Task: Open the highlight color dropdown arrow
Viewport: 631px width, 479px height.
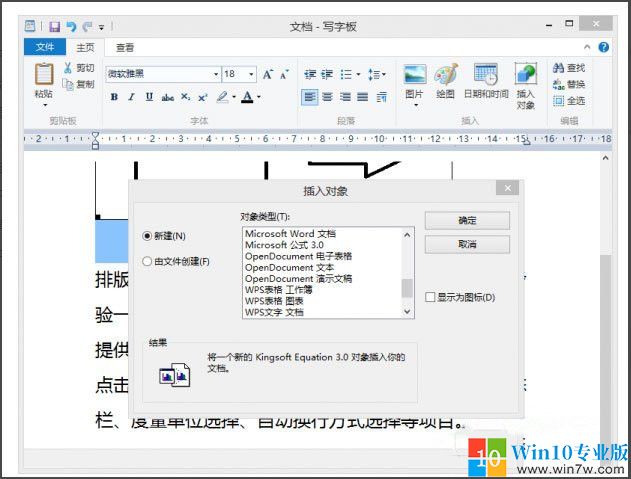Action: point(234,97)
